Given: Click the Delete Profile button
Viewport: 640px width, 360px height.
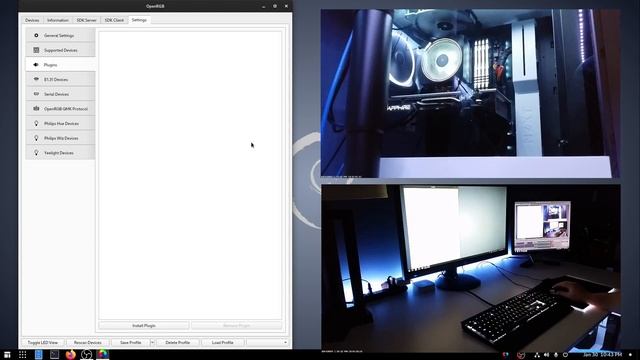Looking at the screenshot, I should (178, 342).
